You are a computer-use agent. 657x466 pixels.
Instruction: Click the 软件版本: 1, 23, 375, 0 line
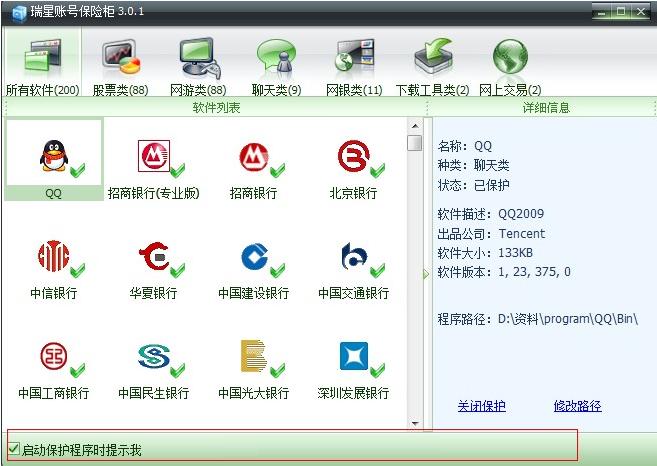coord(504,272)
